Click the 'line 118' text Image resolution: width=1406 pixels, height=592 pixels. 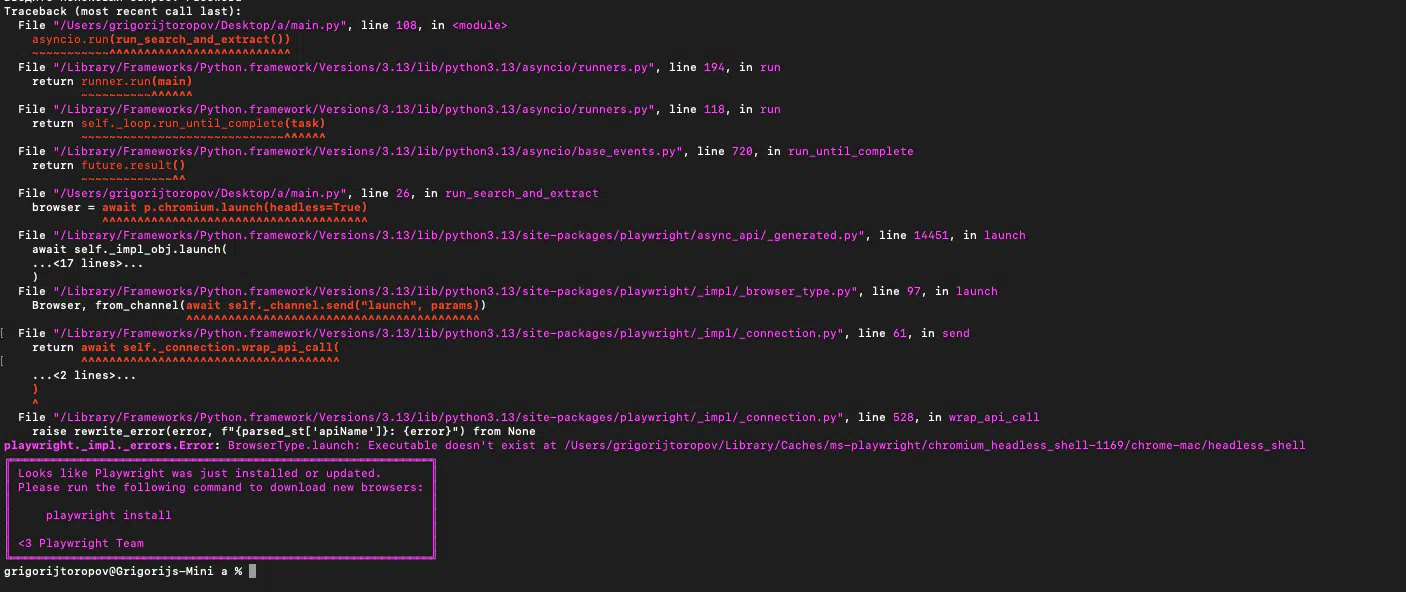(697, 109)
